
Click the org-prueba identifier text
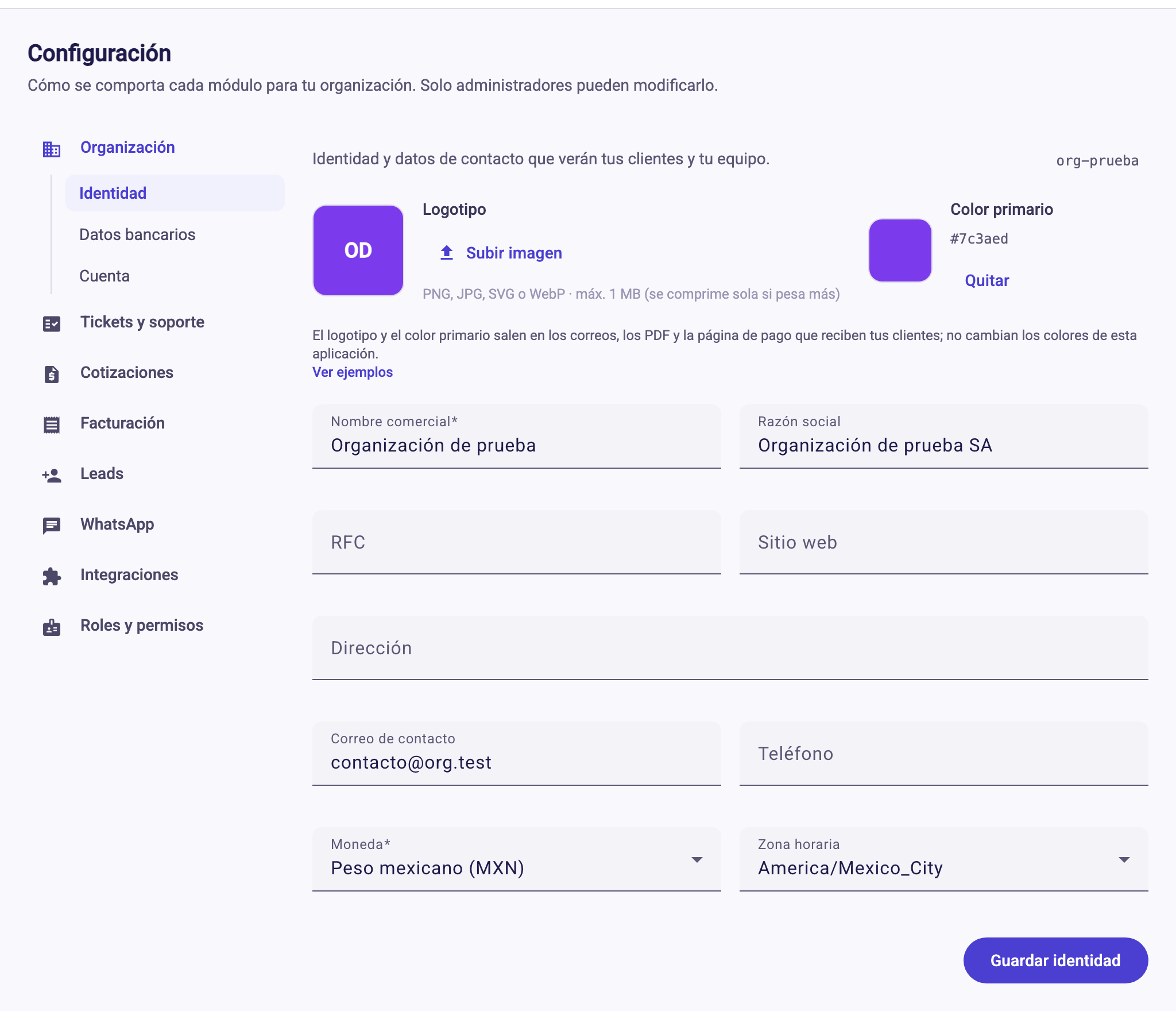pyautogui.click(x=1097, y=161)
